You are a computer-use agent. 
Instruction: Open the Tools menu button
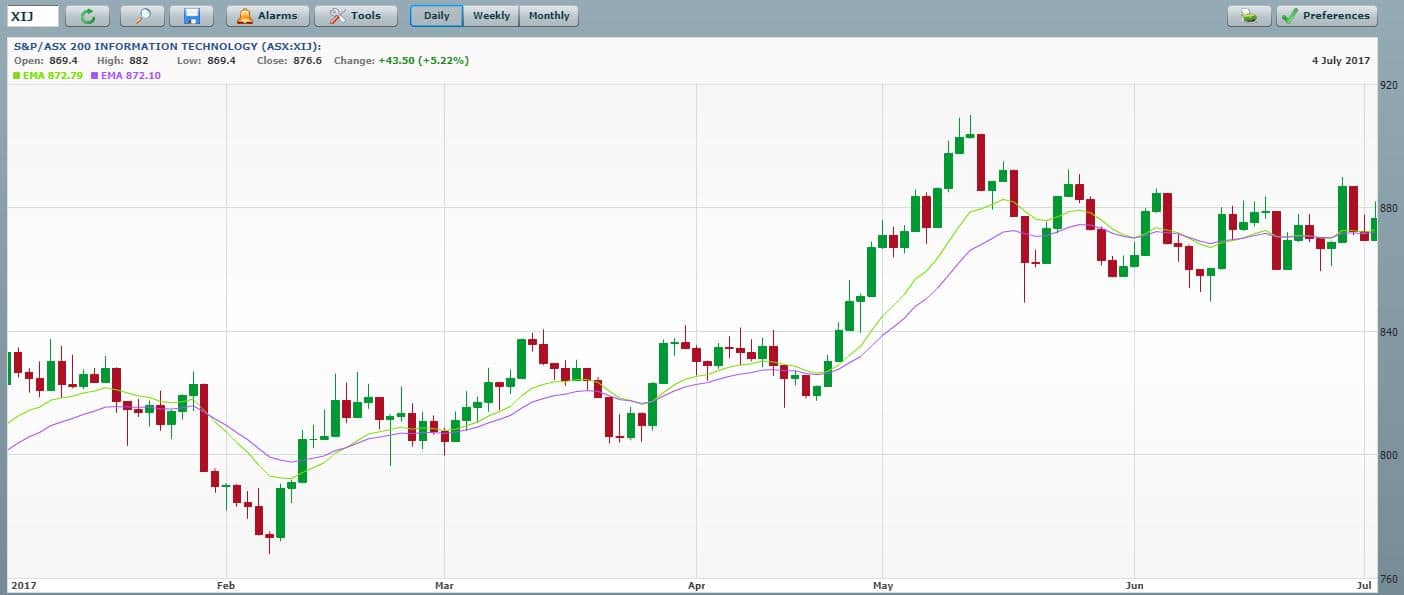[x=355, y=16]
